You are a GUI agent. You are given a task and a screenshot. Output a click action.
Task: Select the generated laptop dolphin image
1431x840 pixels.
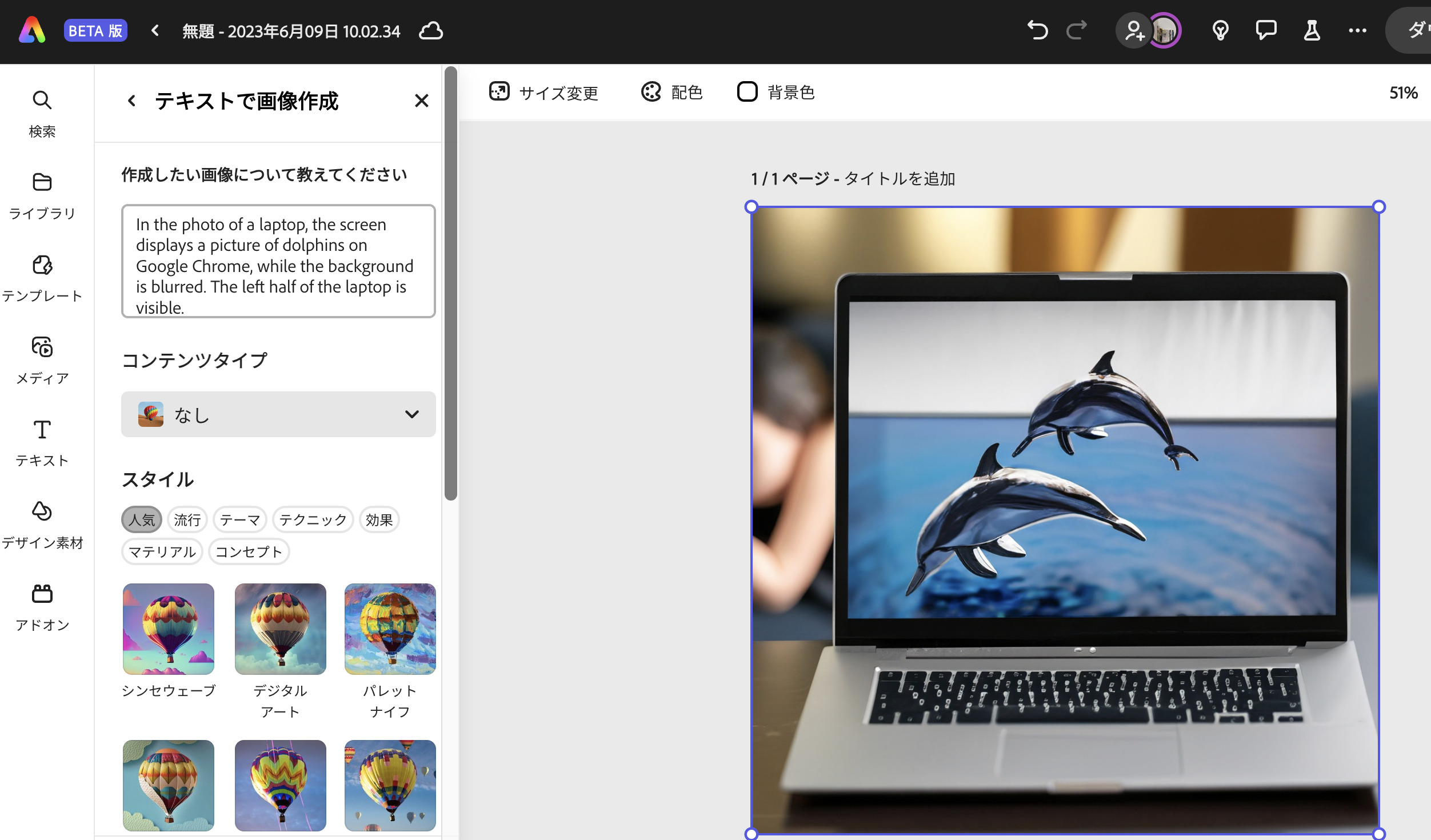click(x=1065, y=520)
